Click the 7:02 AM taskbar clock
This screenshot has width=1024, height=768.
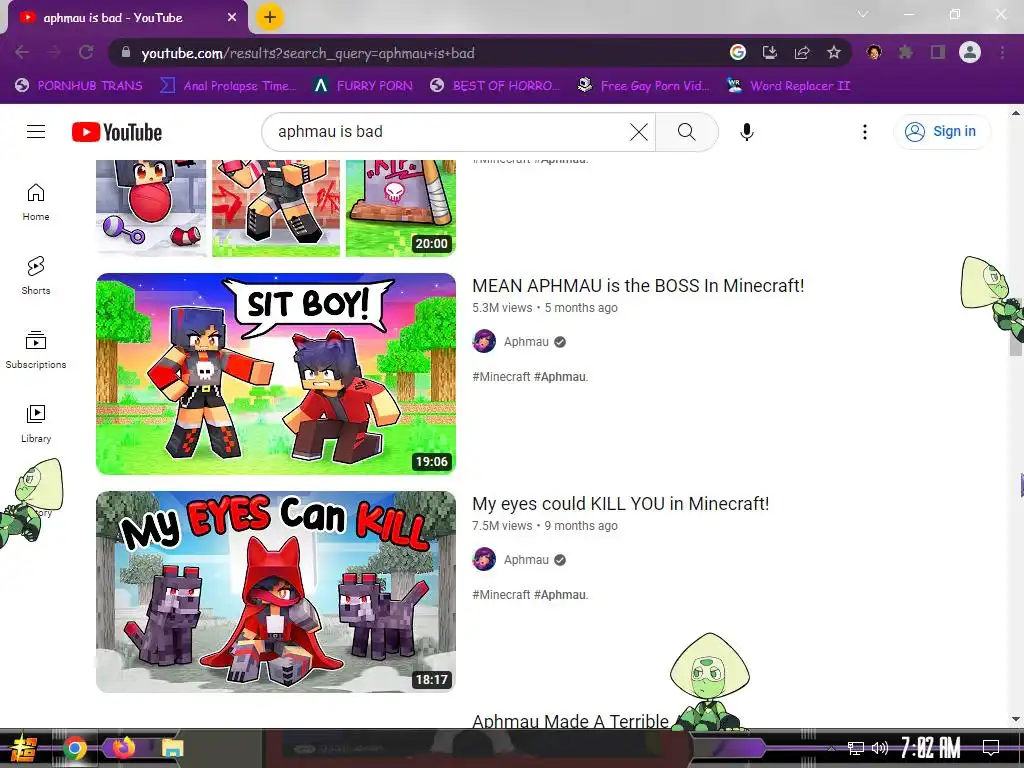pos(930,748)
